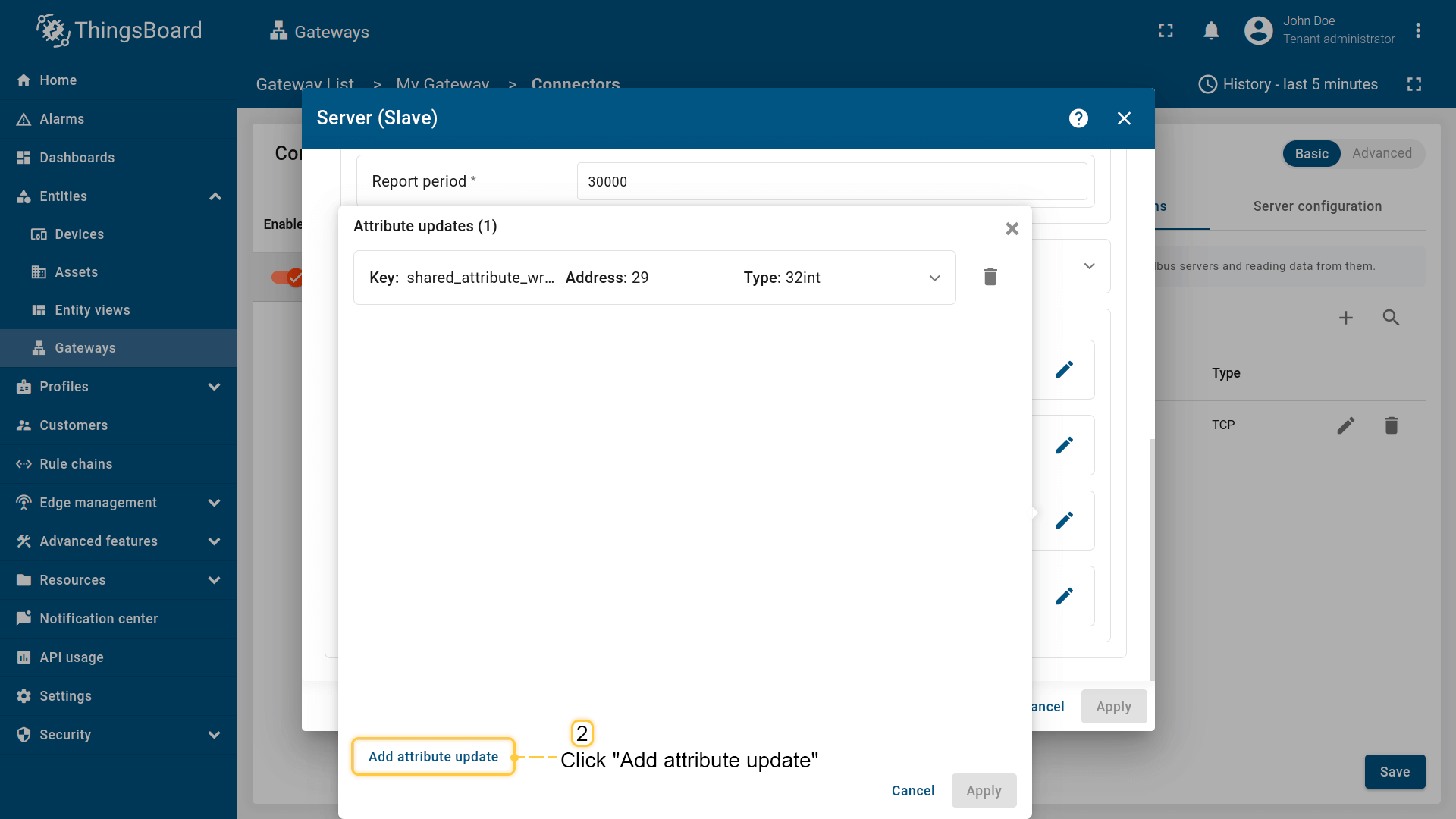The height and width of the screenshot is (819, 1456).
Task: Click the Report period input field
Action: coord(831,182)
